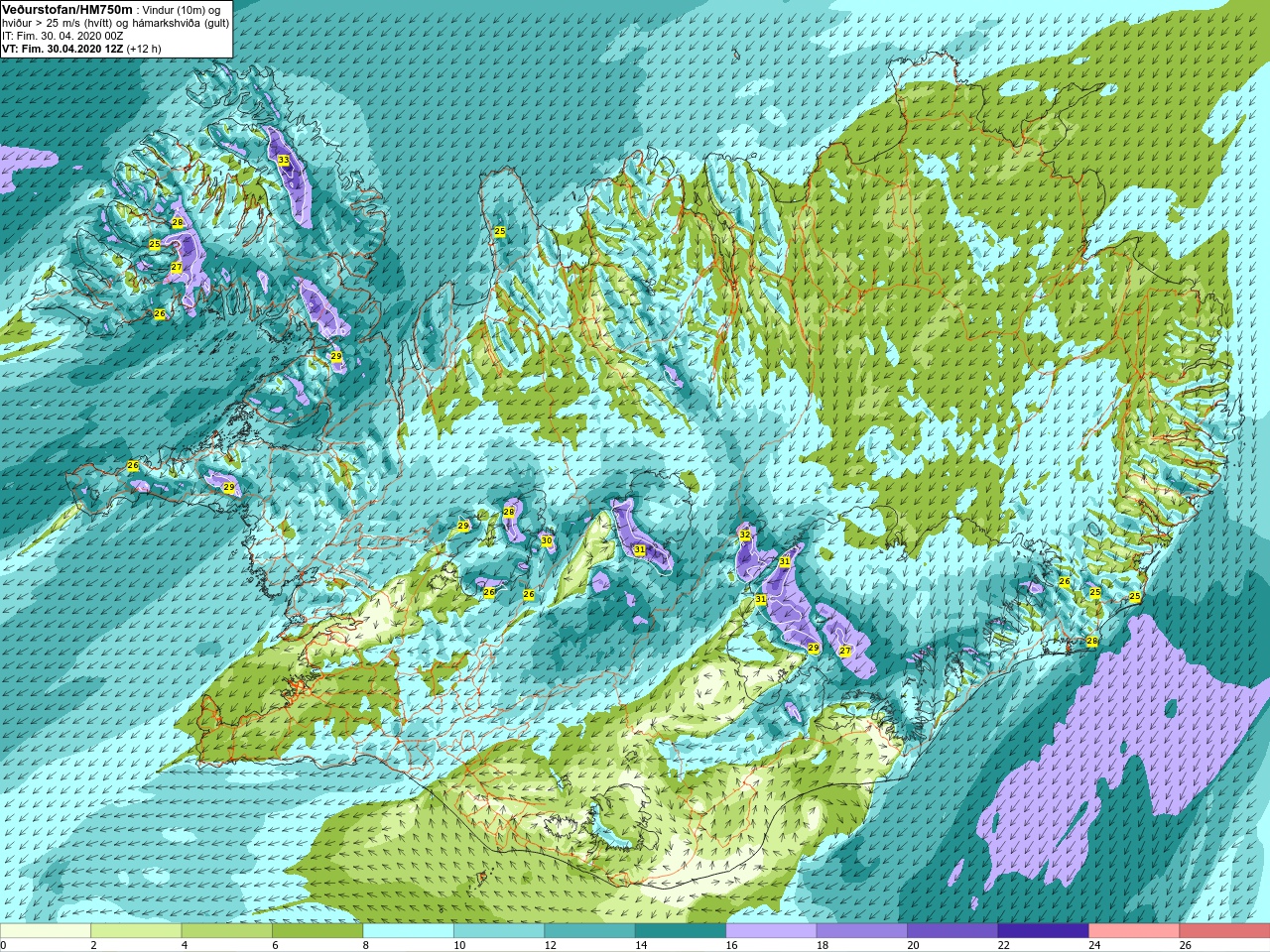Click the 6–8 m/s olive green legend swatch
This screenshot has width=1270, height=952.
(317, 931)
